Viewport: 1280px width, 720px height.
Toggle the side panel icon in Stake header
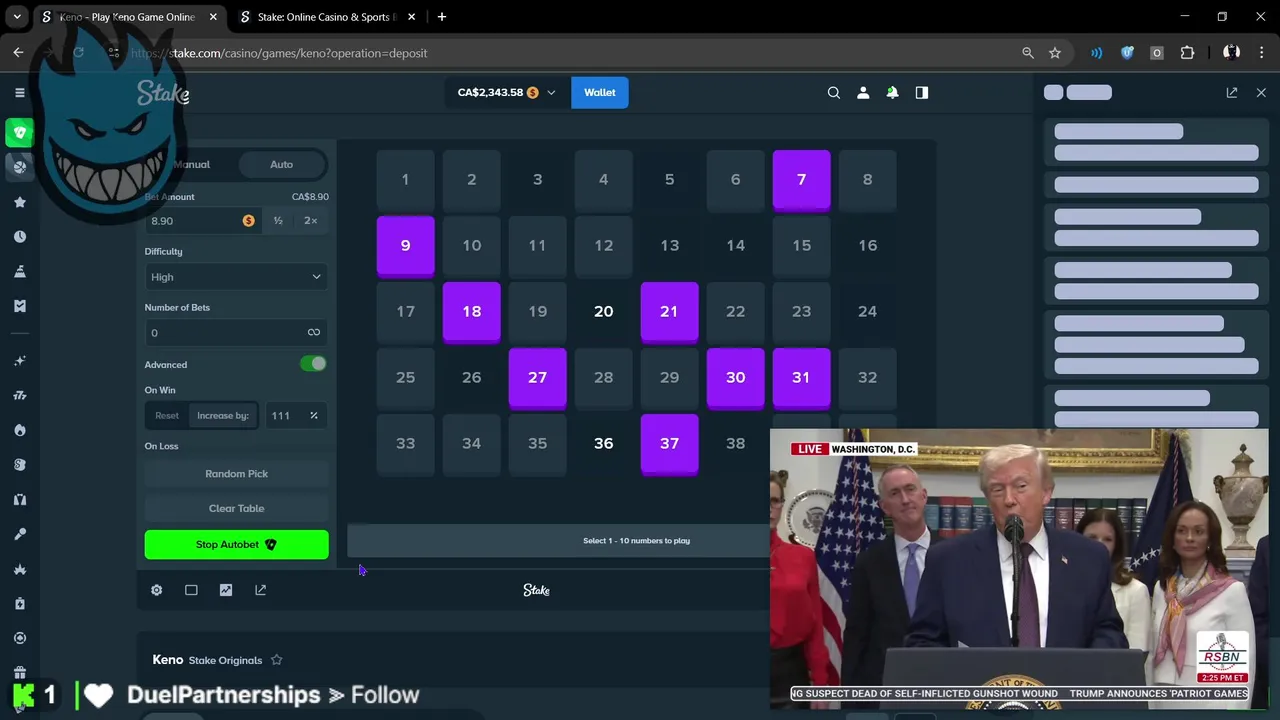(x=922, y=92)
